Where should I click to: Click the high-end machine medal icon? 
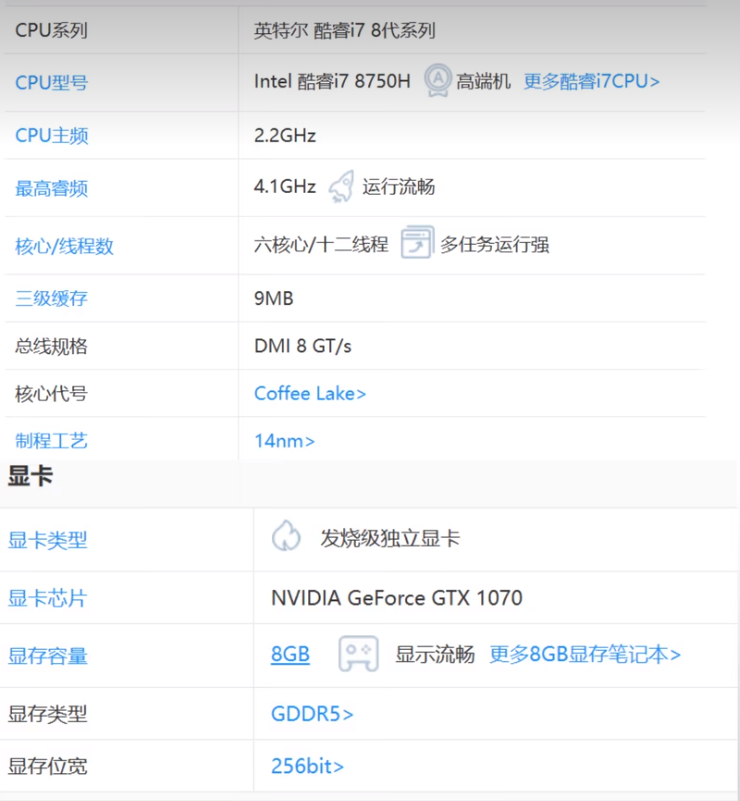pos(438,80)
